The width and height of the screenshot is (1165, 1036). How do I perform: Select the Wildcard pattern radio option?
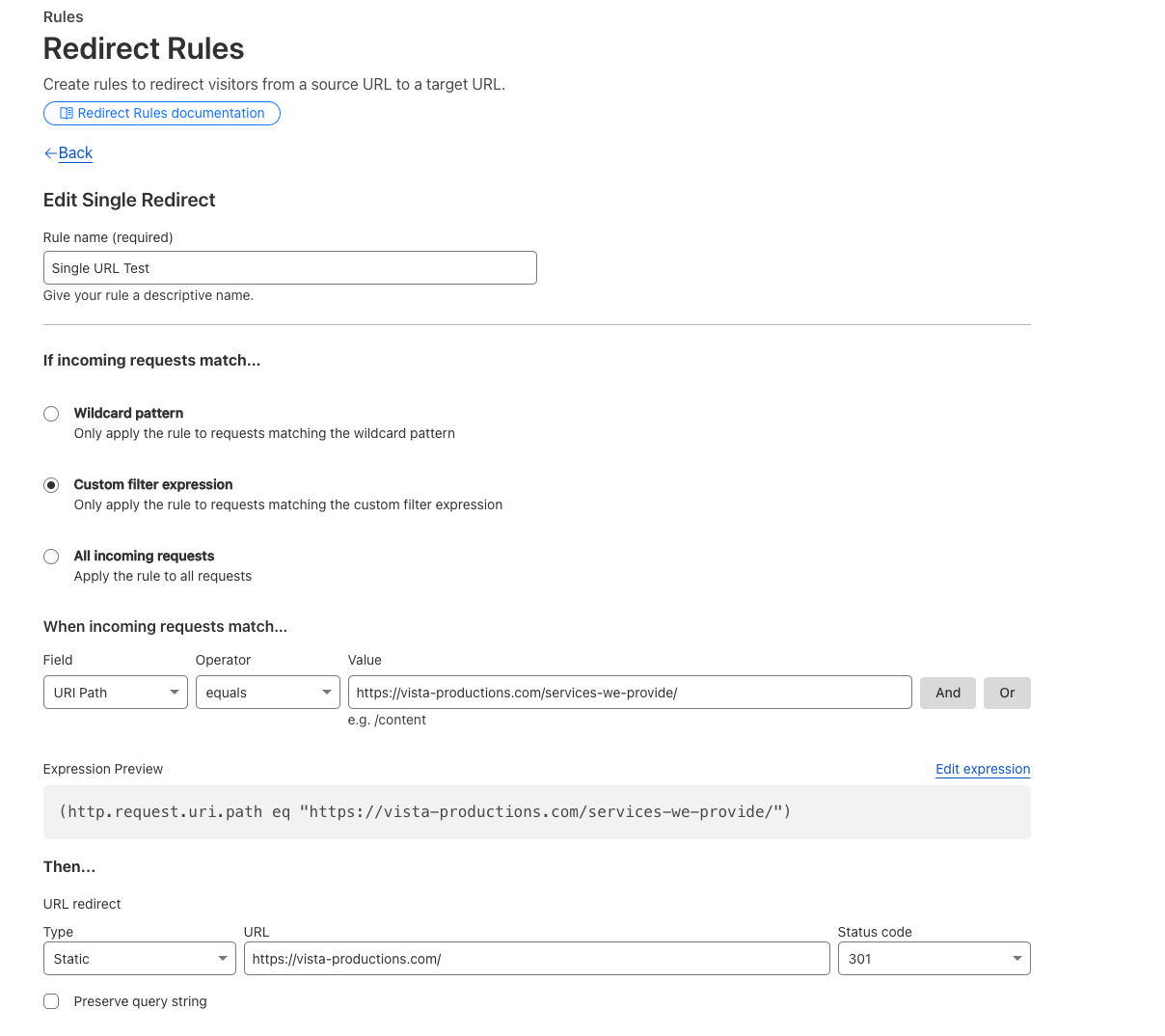coord(51,414)
